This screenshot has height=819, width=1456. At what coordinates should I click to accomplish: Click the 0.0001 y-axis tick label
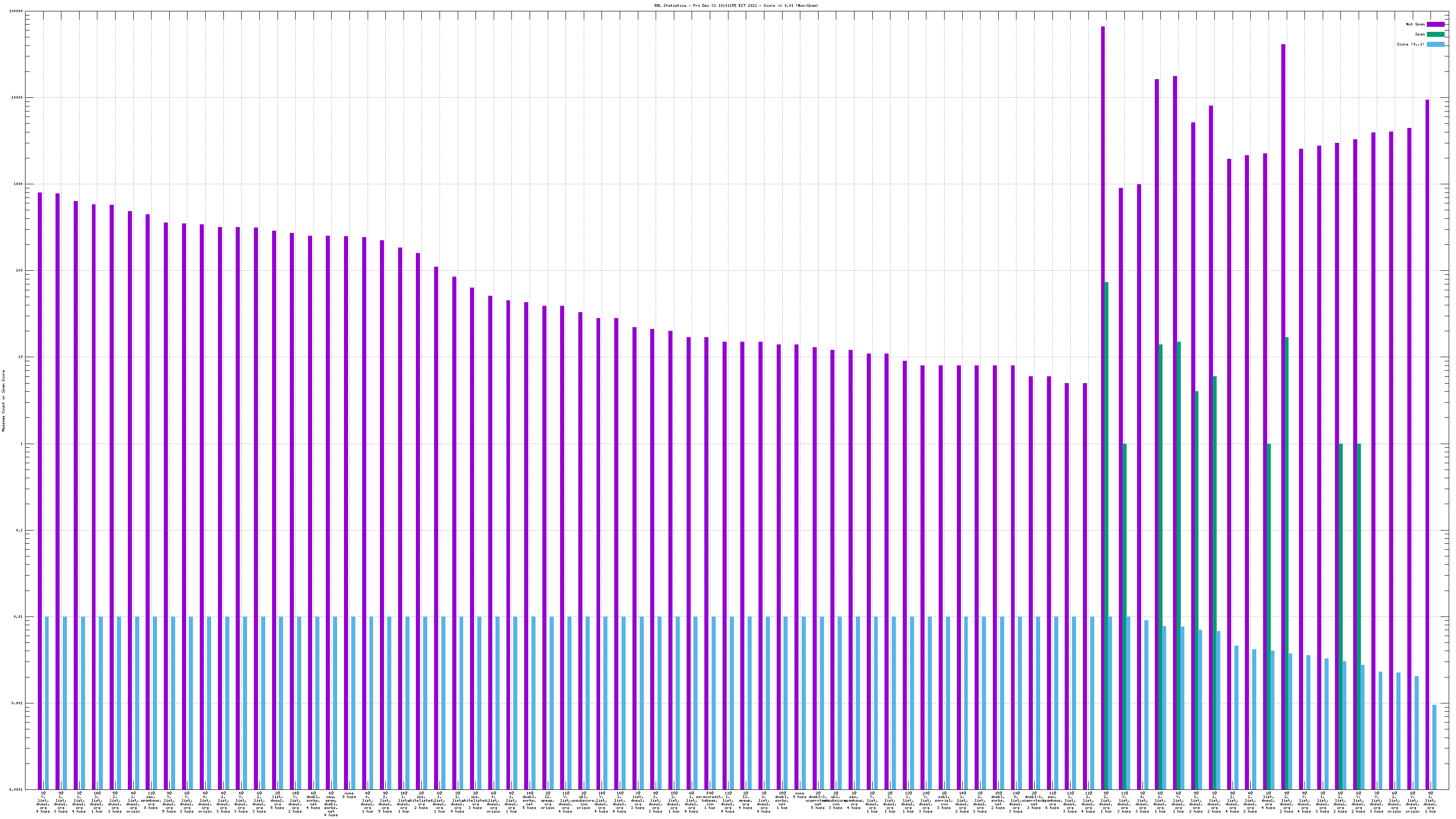coord(16,789)
